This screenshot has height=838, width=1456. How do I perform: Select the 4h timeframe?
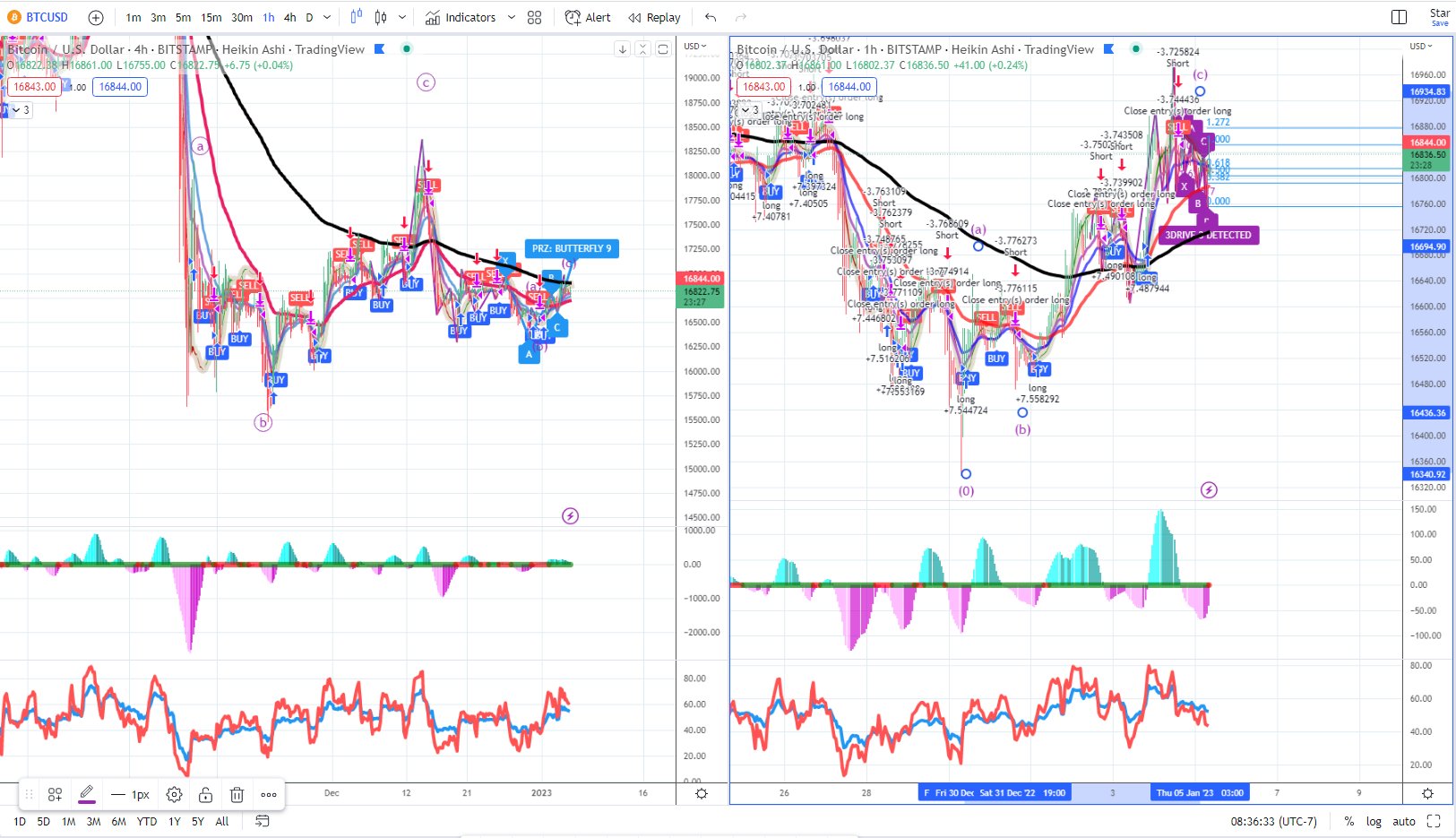(290, 17)
